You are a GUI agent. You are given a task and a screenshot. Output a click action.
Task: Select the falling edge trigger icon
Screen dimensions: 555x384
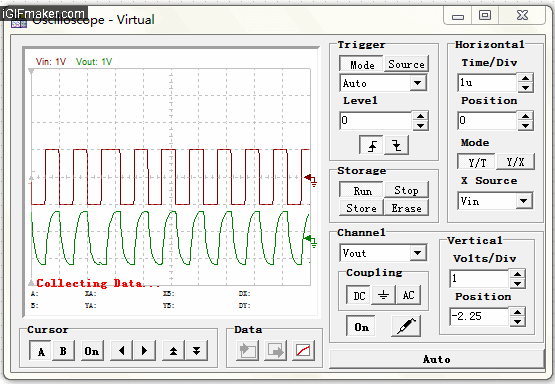[x=396, y=145]
